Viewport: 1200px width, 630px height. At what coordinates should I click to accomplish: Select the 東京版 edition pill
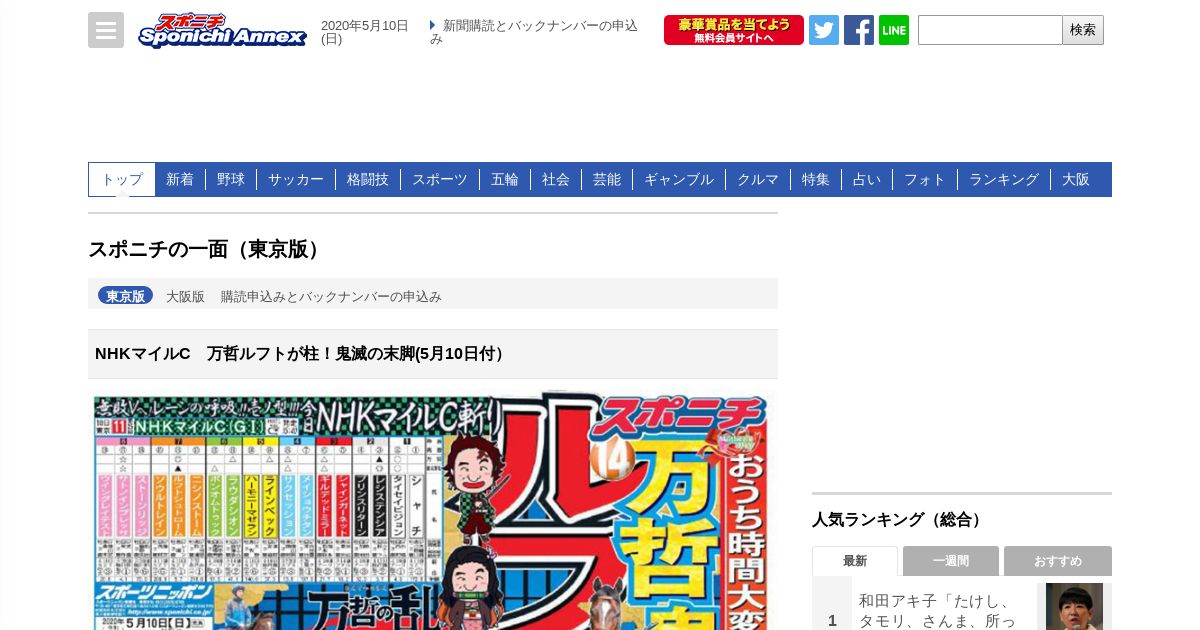[x=126, y=296]
